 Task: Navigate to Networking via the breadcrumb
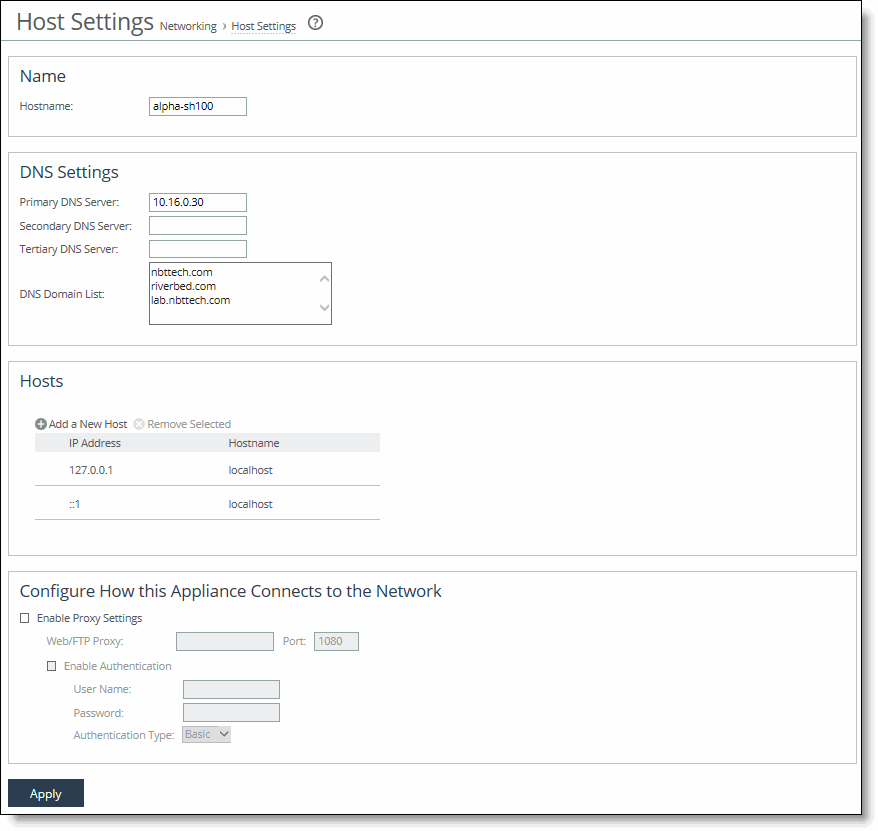point(188,26)
